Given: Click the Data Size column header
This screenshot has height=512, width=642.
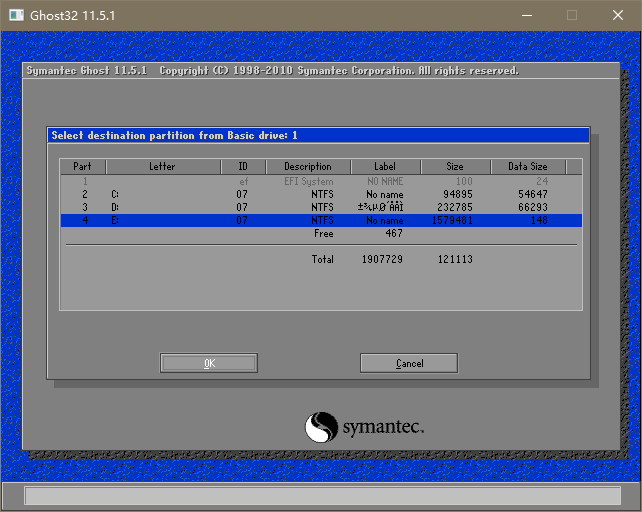Looking at the screenshot, I should 528,166.
